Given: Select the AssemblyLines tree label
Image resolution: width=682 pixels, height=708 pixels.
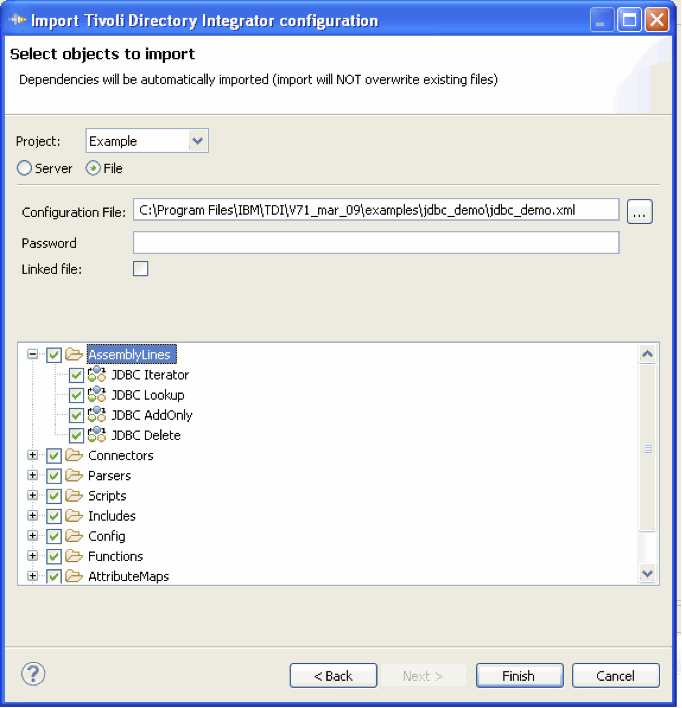Looking at the screenshot, I should point(131,354).
